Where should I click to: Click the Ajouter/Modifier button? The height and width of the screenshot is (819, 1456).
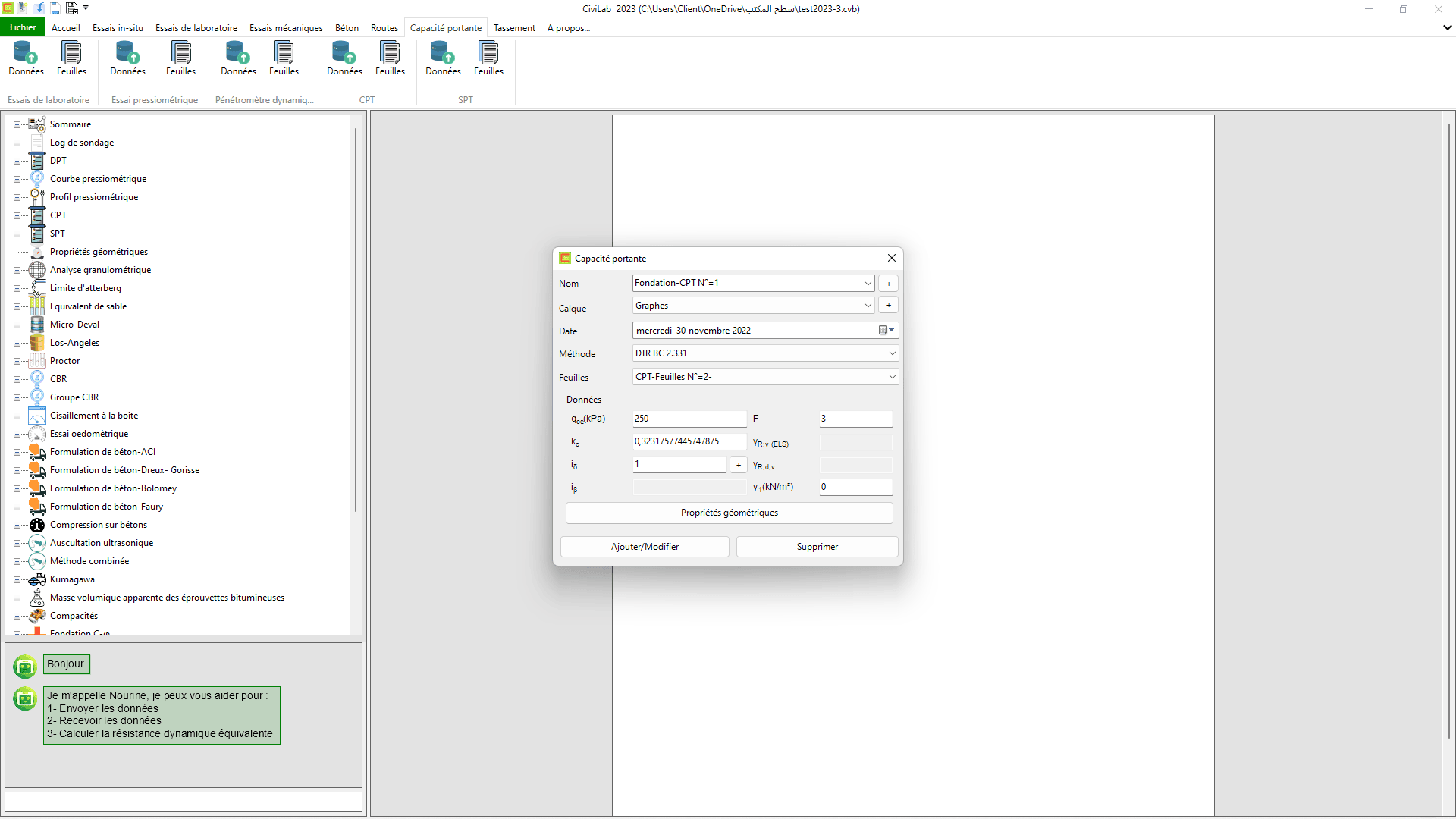[645, 547]
